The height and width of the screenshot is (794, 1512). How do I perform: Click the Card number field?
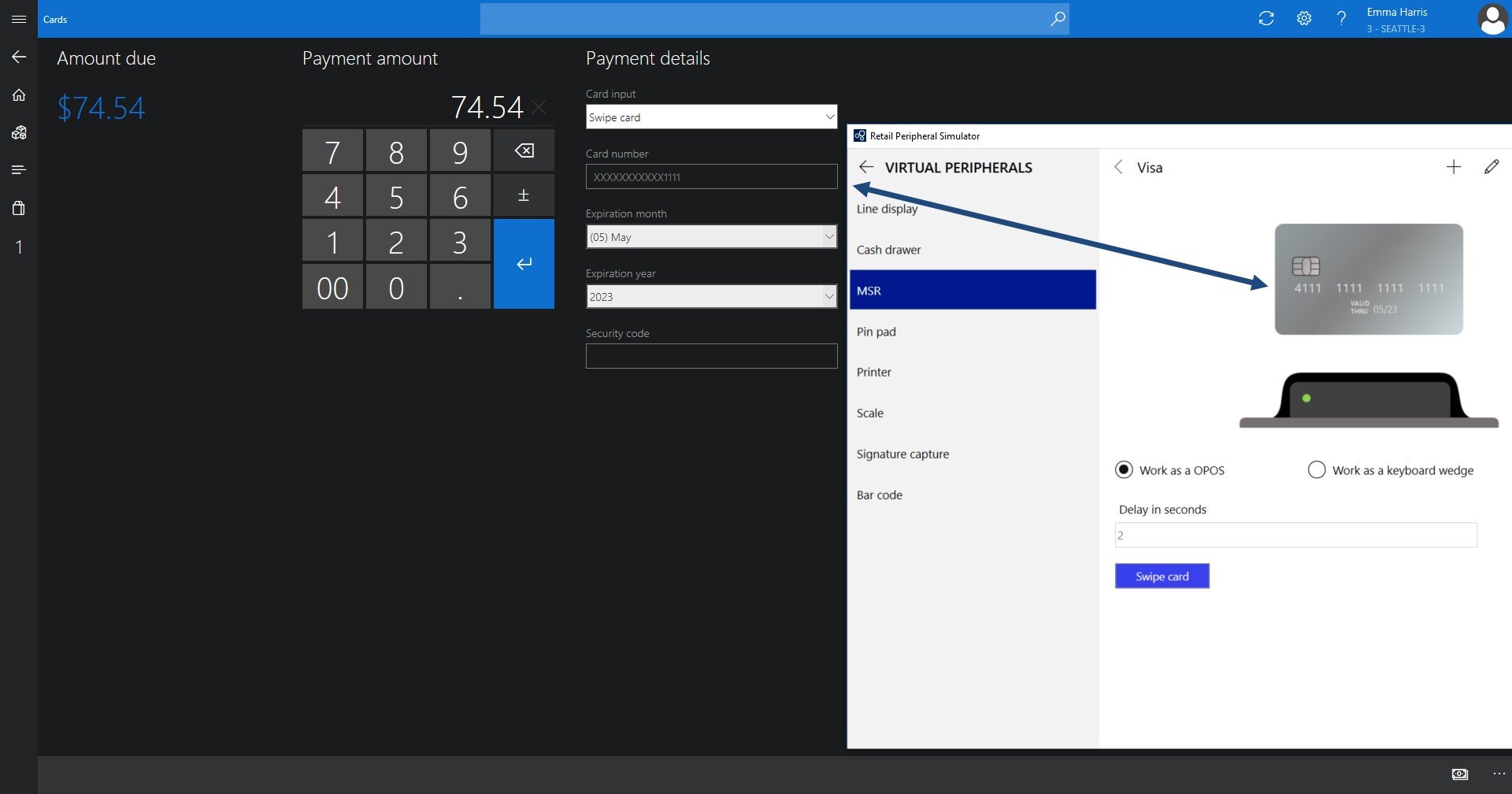pos(711,176)
